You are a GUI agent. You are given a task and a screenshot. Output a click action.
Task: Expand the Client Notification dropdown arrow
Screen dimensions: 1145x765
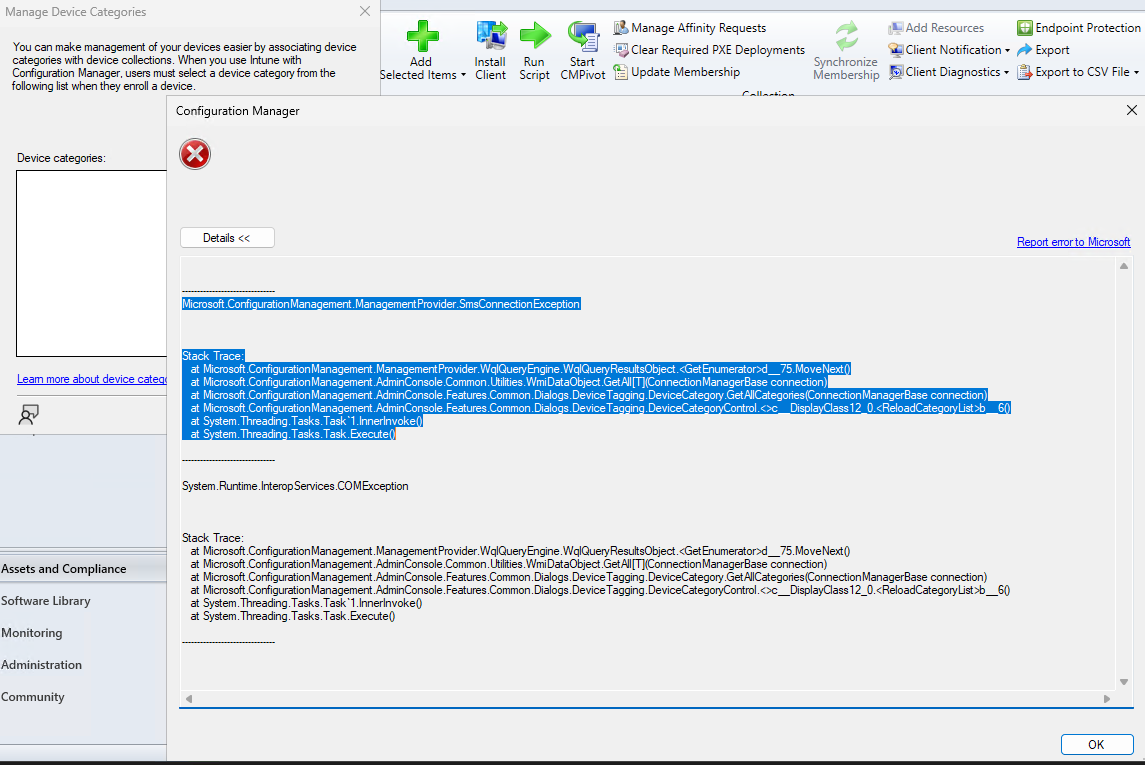[1007, 50]
